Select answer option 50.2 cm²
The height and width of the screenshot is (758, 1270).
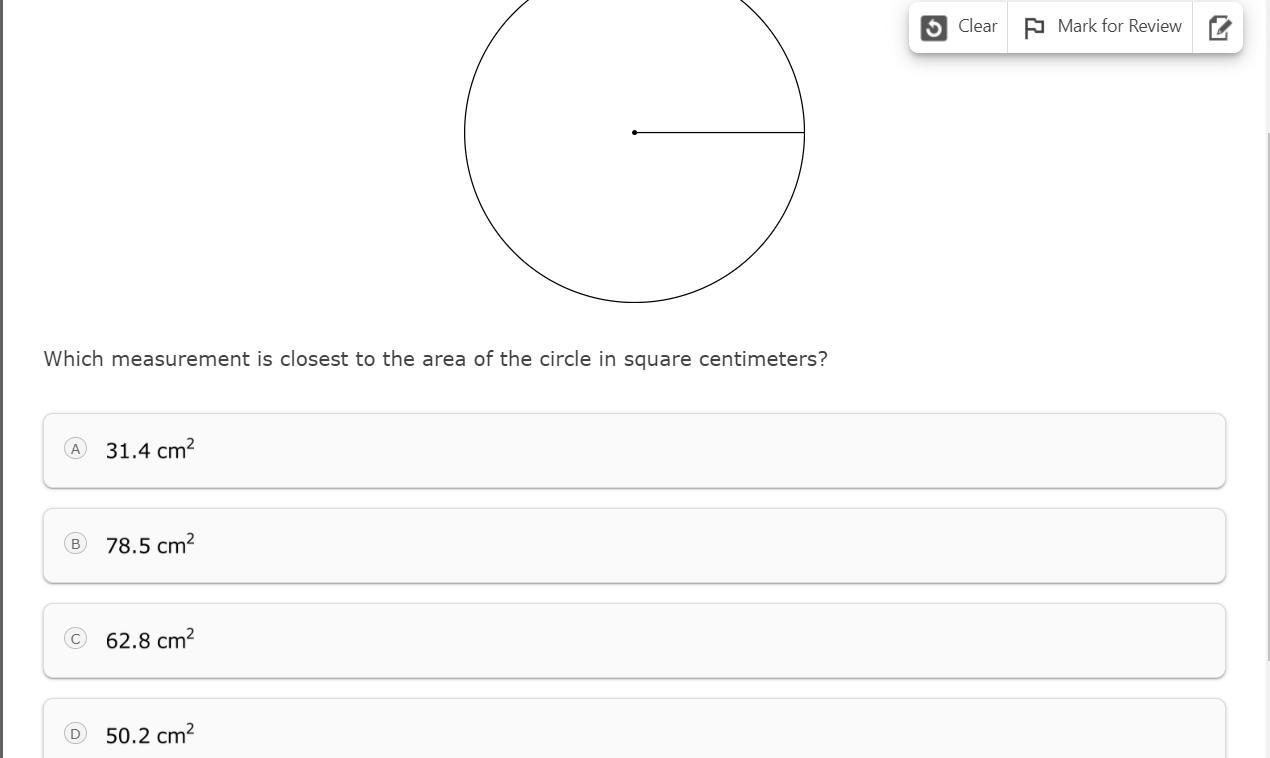pyautogui.click(x=150, y=735)
